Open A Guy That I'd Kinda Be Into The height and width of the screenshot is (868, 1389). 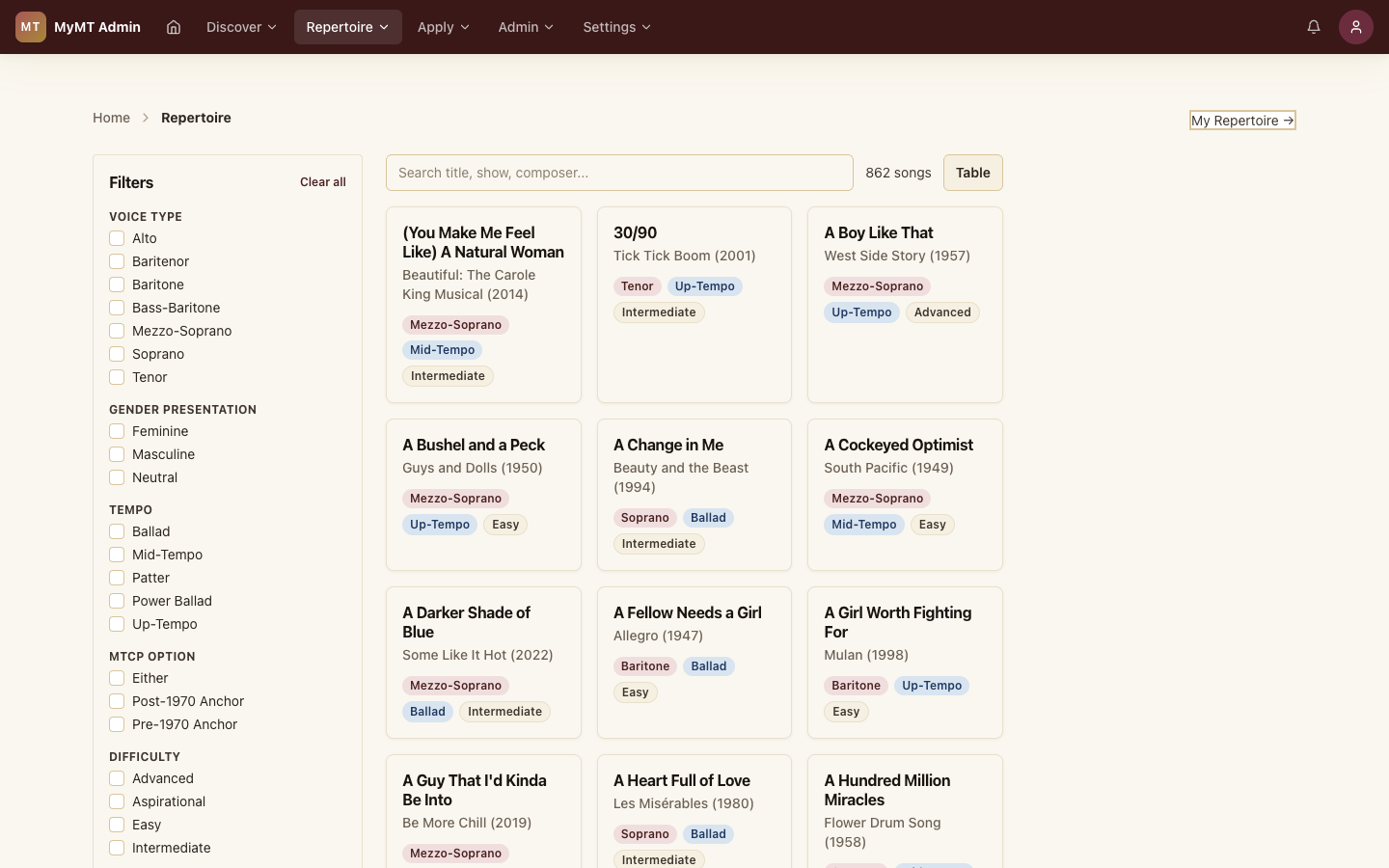pyautogui.click(x=483, y=811)
